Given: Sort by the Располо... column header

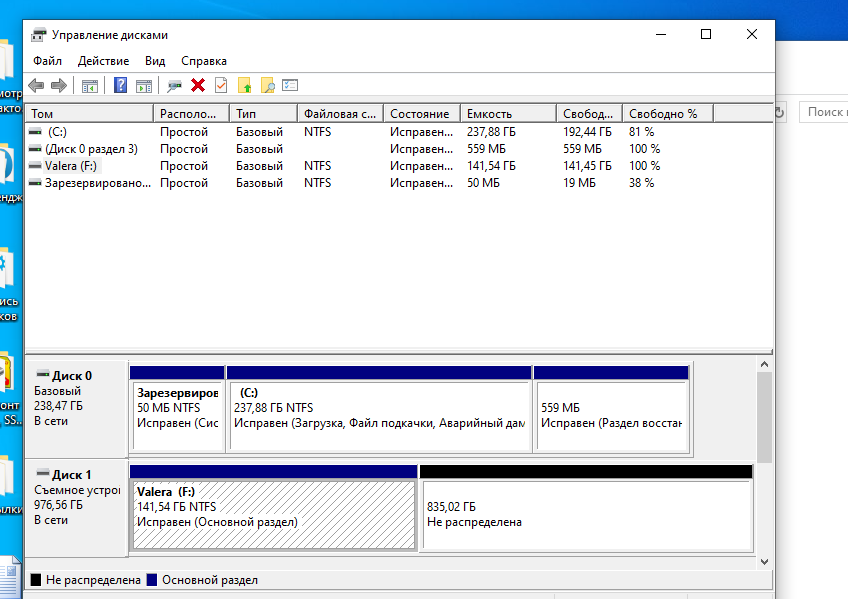Looking at the screenshot, I should click(x=191, y=114).
